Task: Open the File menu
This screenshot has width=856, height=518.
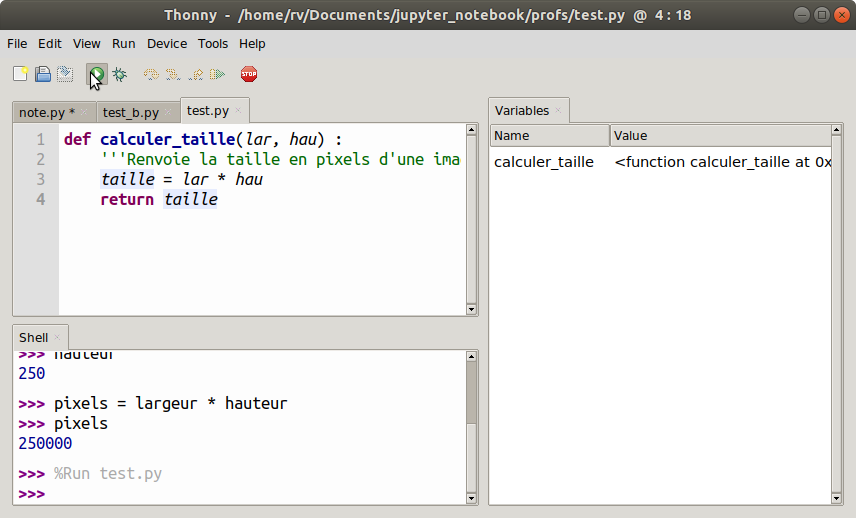Action: coord(17,44)
